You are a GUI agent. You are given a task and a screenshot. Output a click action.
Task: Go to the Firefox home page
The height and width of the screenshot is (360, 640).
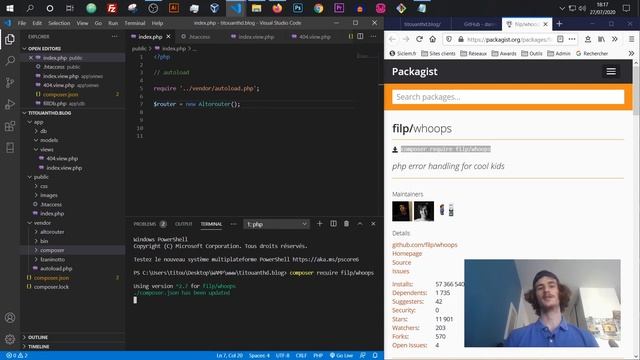pyautogui.click(x=433, y=39)
